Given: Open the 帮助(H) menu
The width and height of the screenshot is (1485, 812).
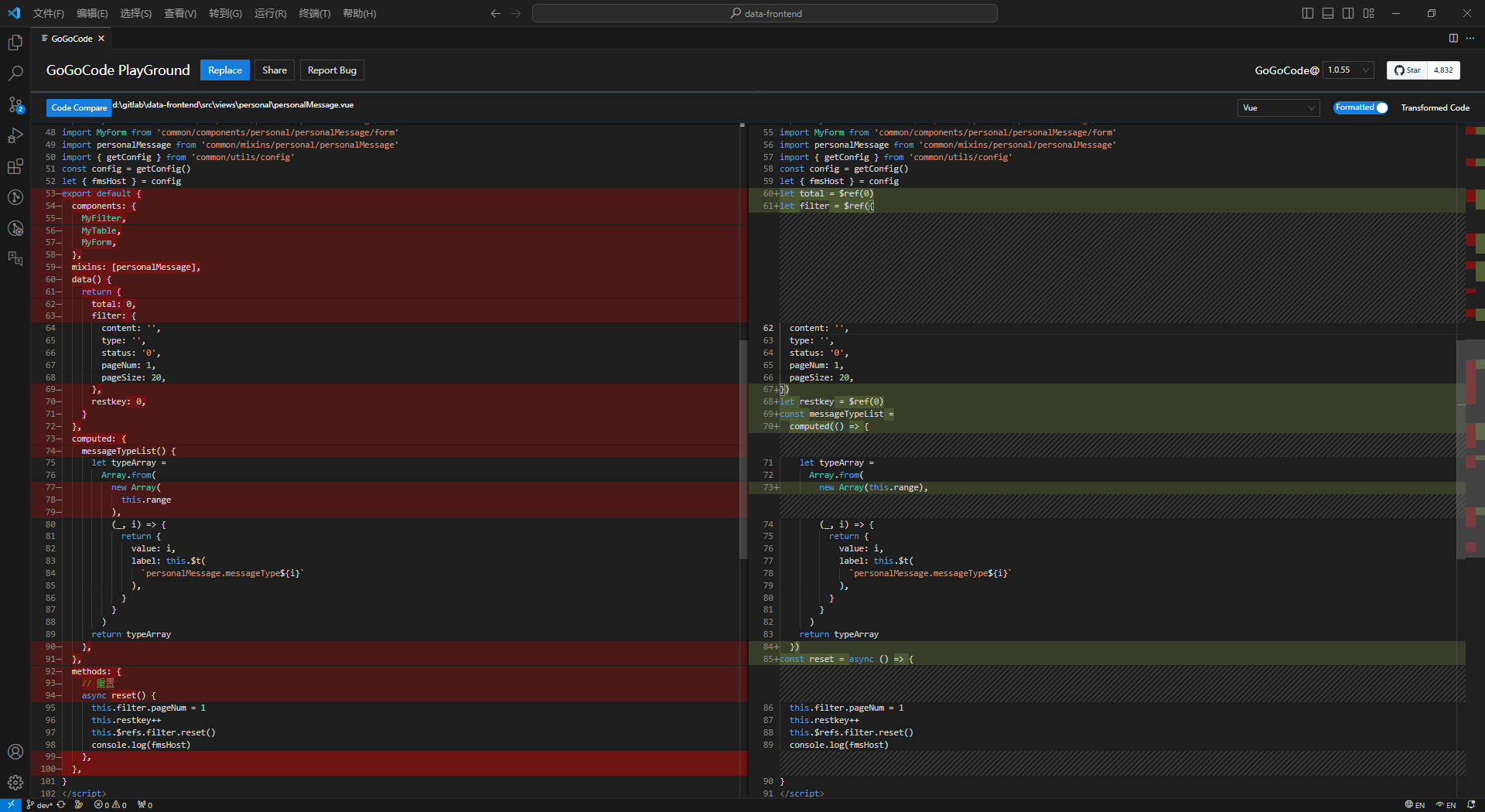Looking at the screenshot, I should [360, 13].
